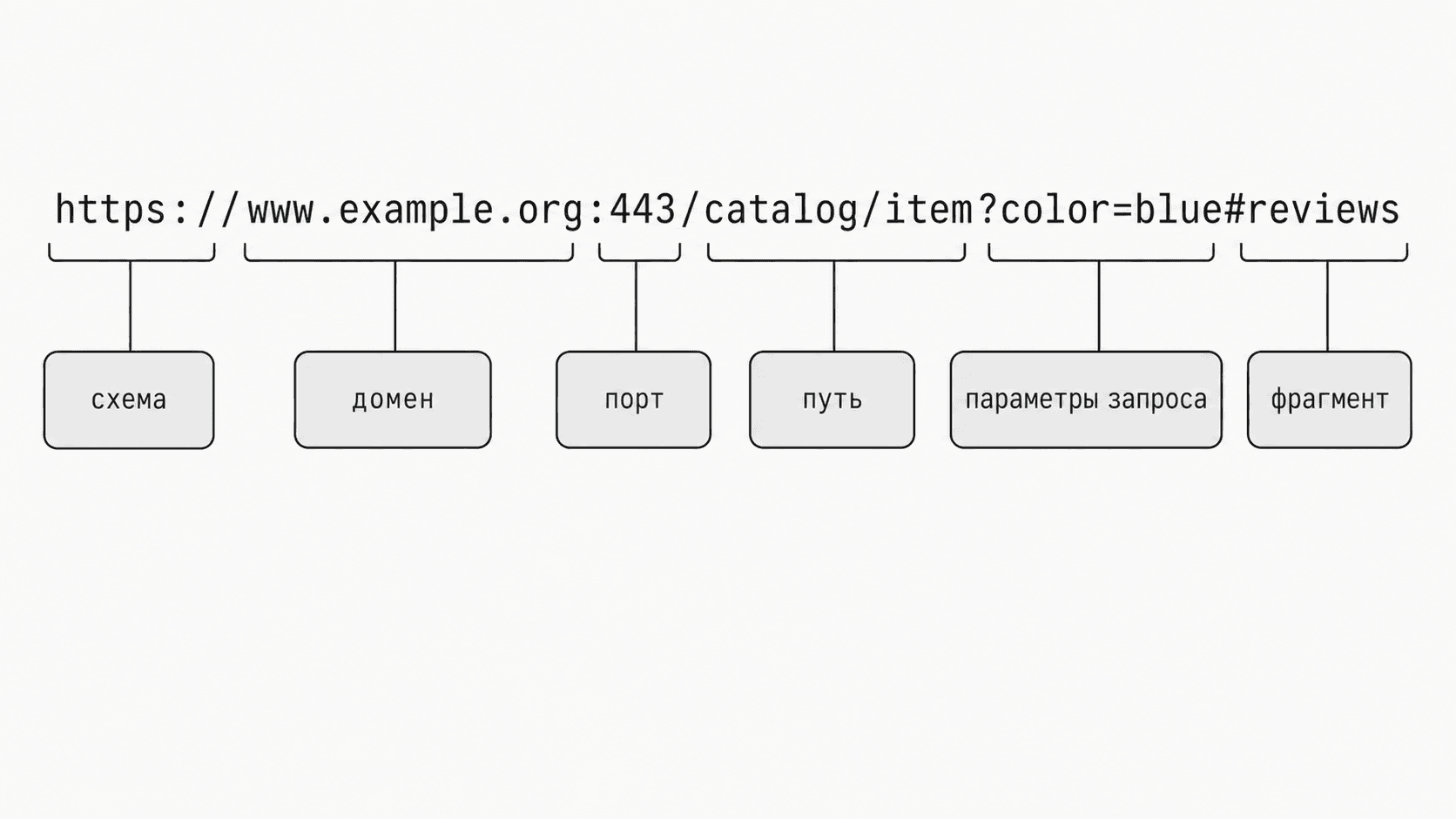The height and width of the screenshot is (819, 1456).
Task: Click the параметры запроса box
Action: point(1086,400)
